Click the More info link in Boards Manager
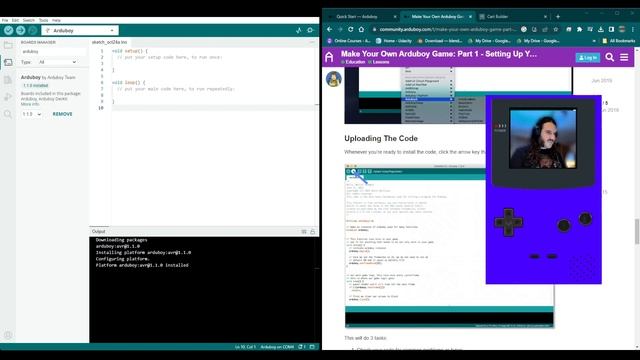The height and width of the screenshot is (360, 640). coord(30,104)
